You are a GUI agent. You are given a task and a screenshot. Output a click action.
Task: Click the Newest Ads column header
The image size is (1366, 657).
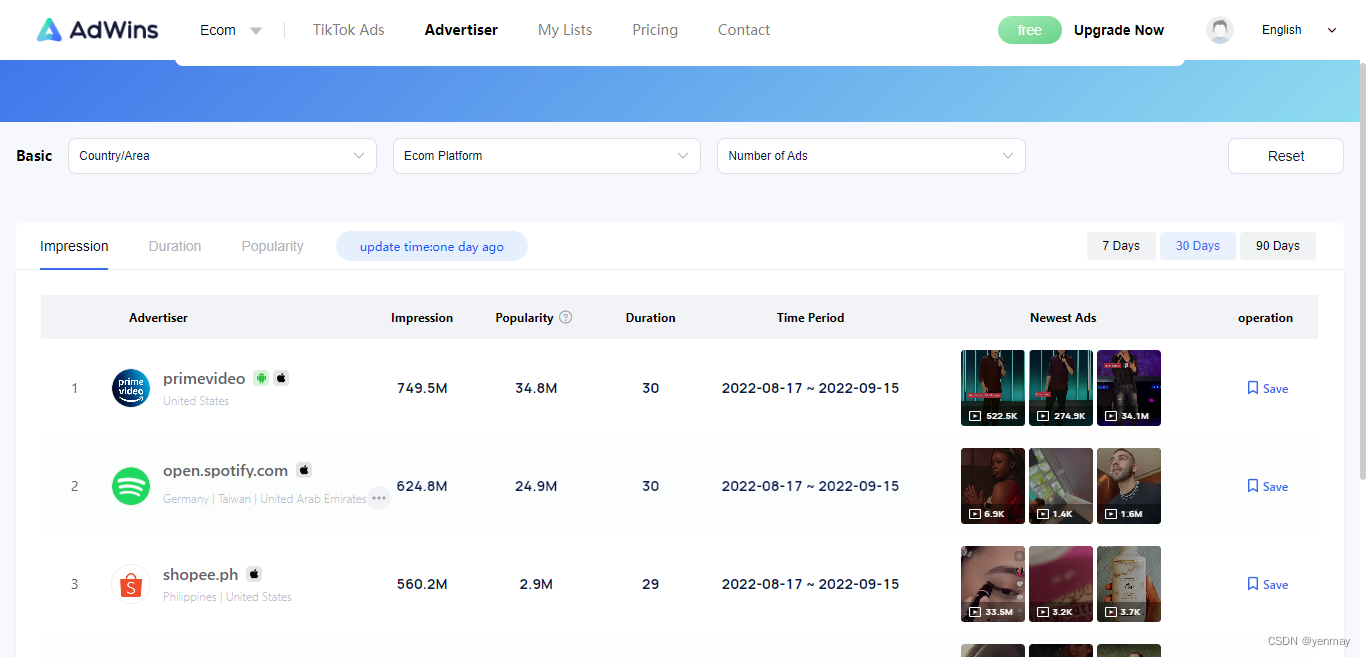coord(1063,318)
